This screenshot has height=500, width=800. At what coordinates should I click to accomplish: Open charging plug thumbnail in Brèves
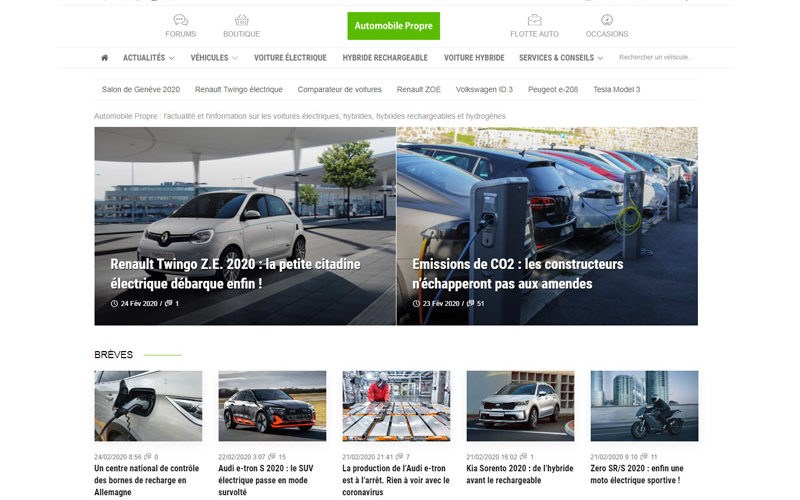point(148,406)
